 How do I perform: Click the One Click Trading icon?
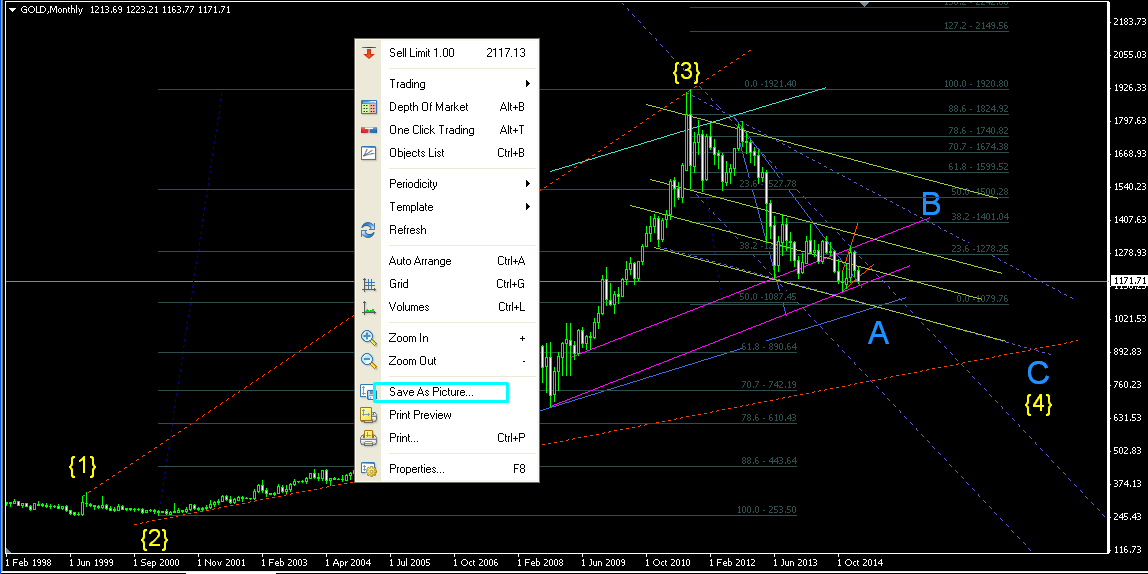(x=368, y=130)
